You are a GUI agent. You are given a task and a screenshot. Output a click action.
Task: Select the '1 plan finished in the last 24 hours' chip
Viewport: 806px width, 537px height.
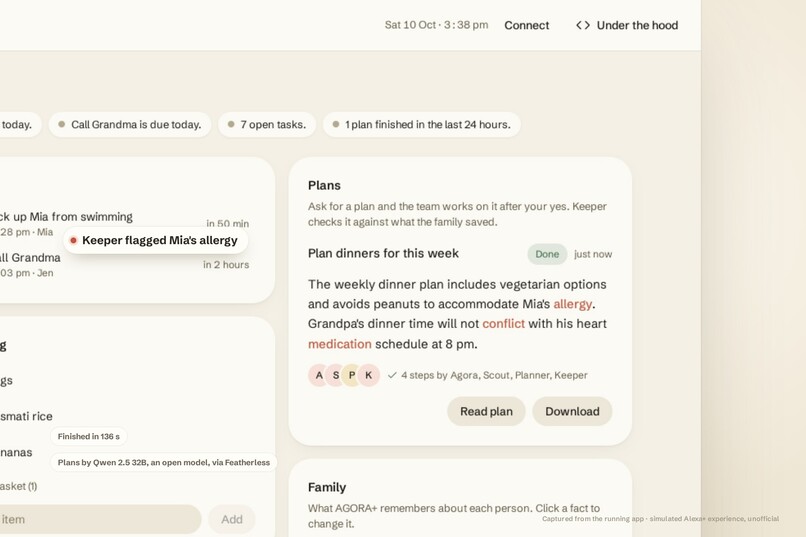[x=422, y=124]
